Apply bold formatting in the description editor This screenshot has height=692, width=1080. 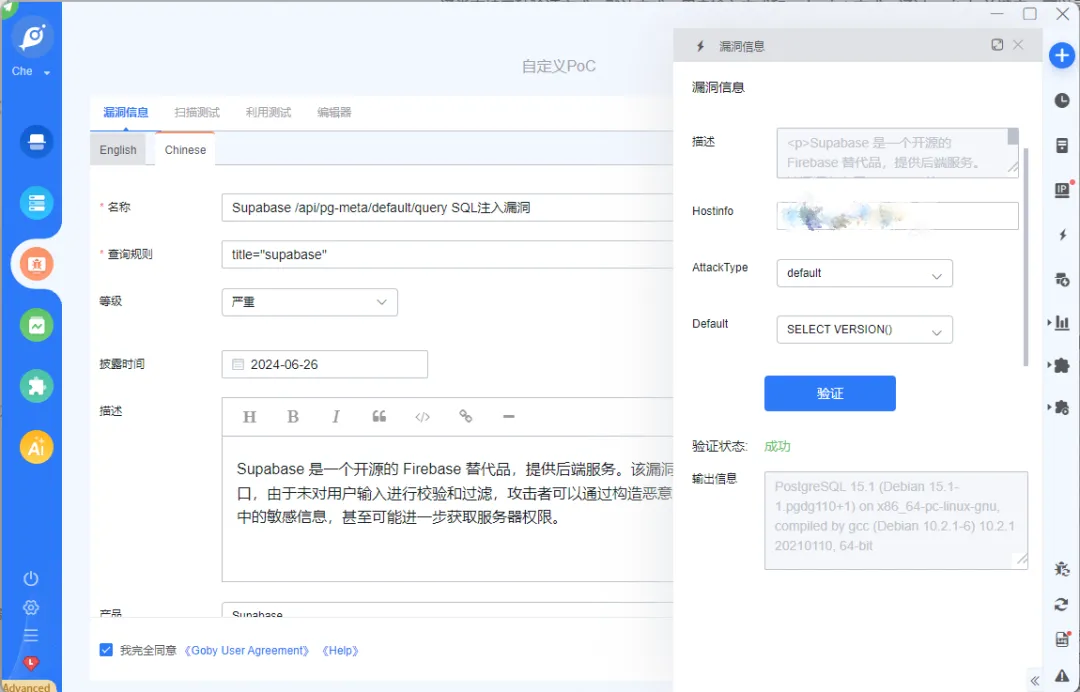pyautogui.click(x=293, y=417)
